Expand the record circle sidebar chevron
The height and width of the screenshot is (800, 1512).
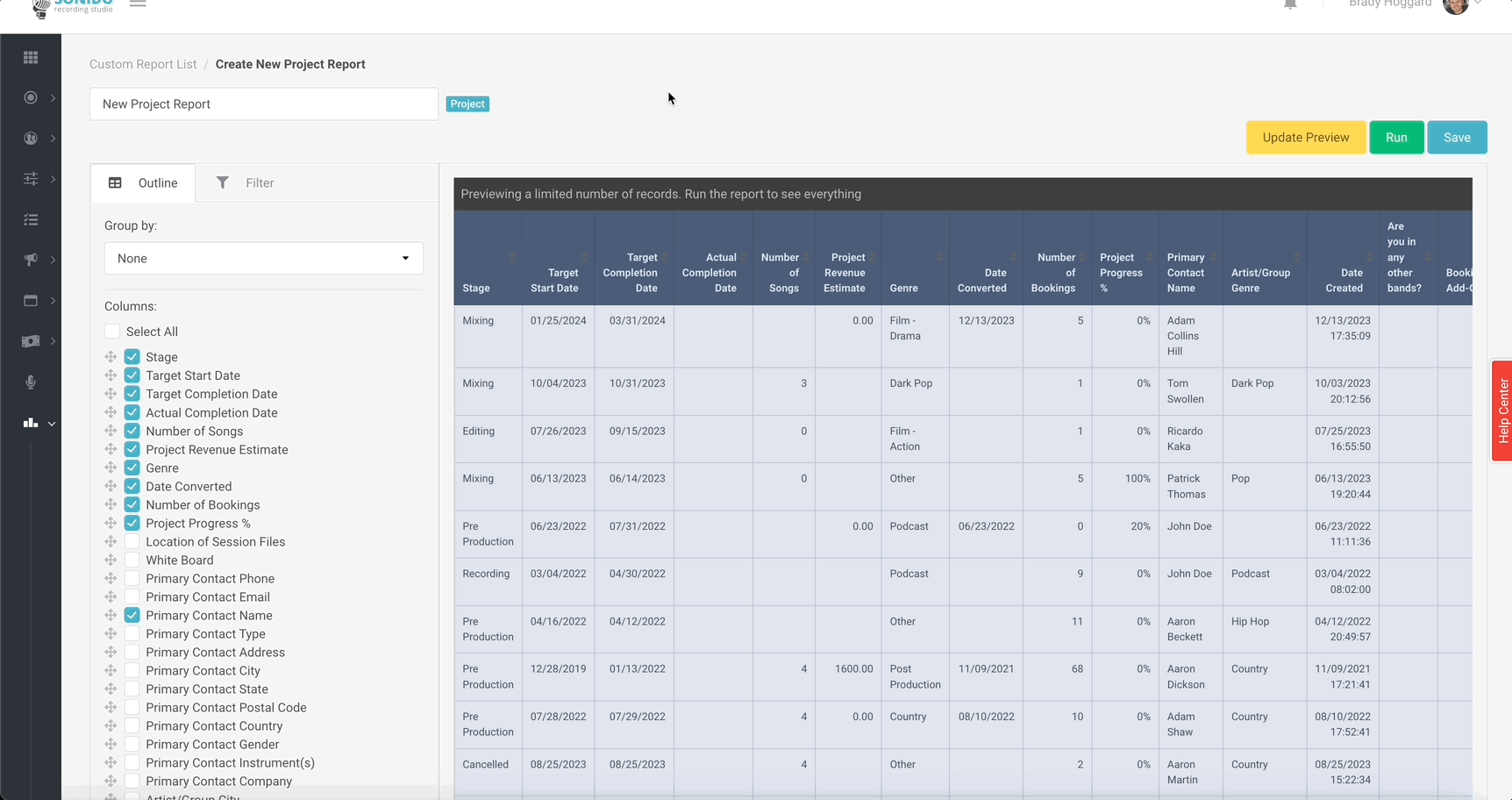pyautogui.click(x=53, y=98)
